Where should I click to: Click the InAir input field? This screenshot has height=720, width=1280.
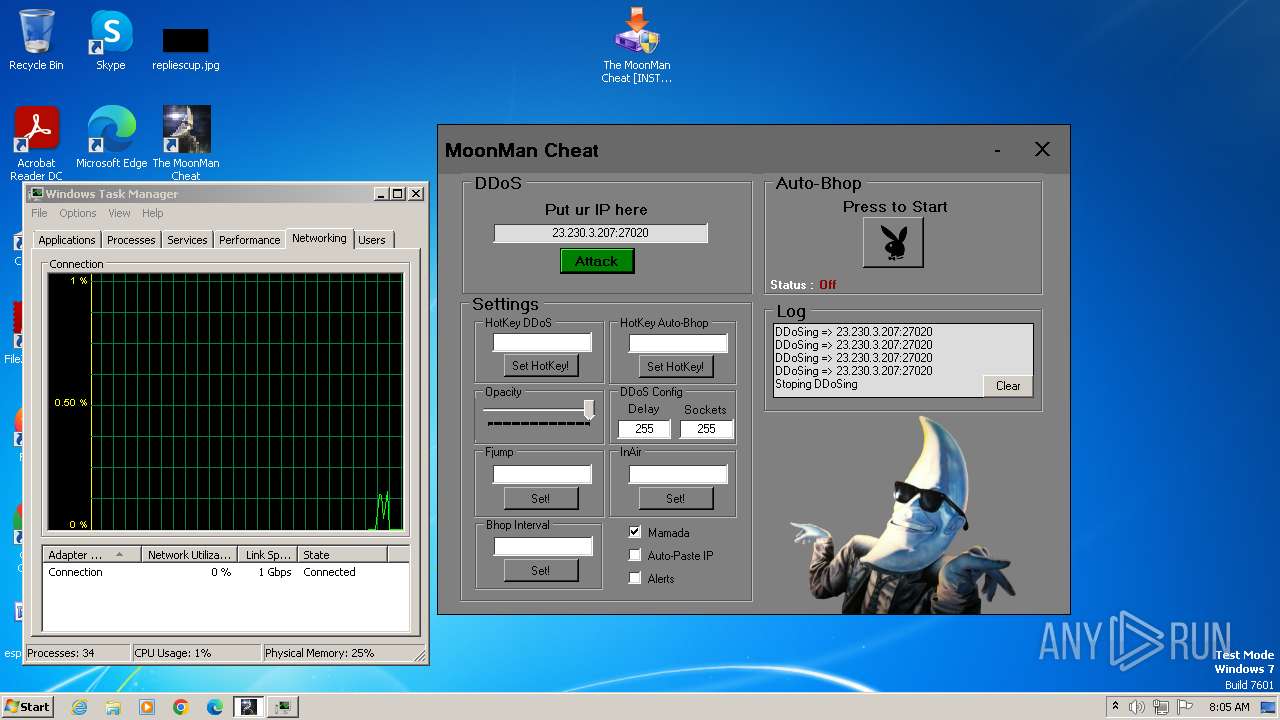(677, 474)
